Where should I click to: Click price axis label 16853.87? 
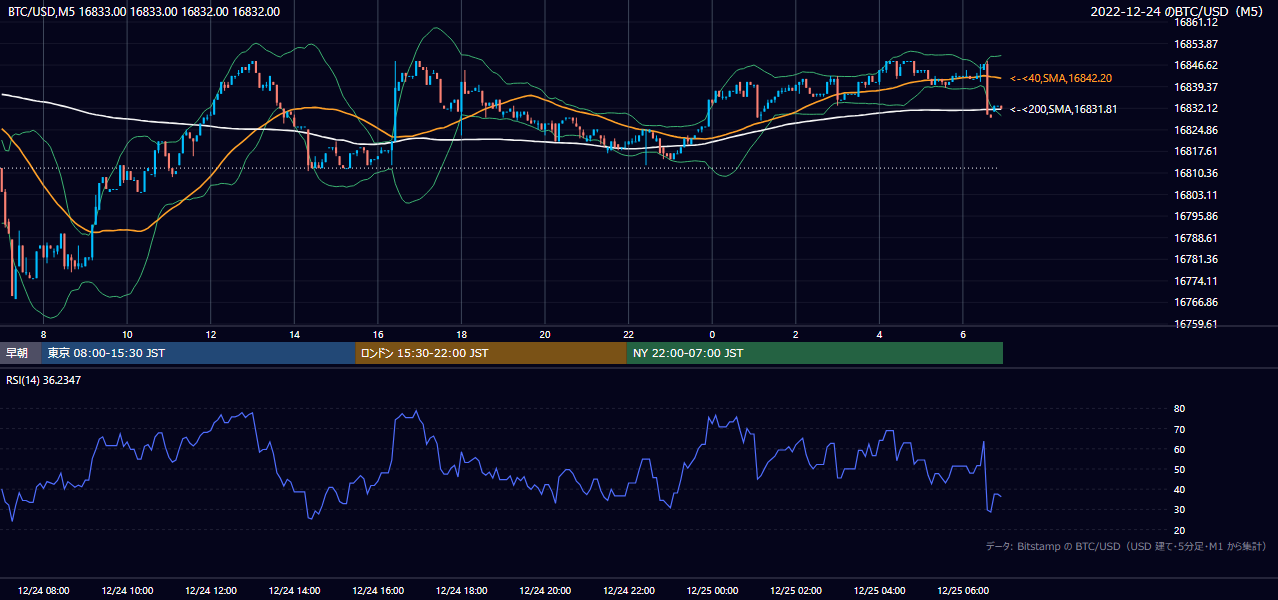pos(1196,44)
